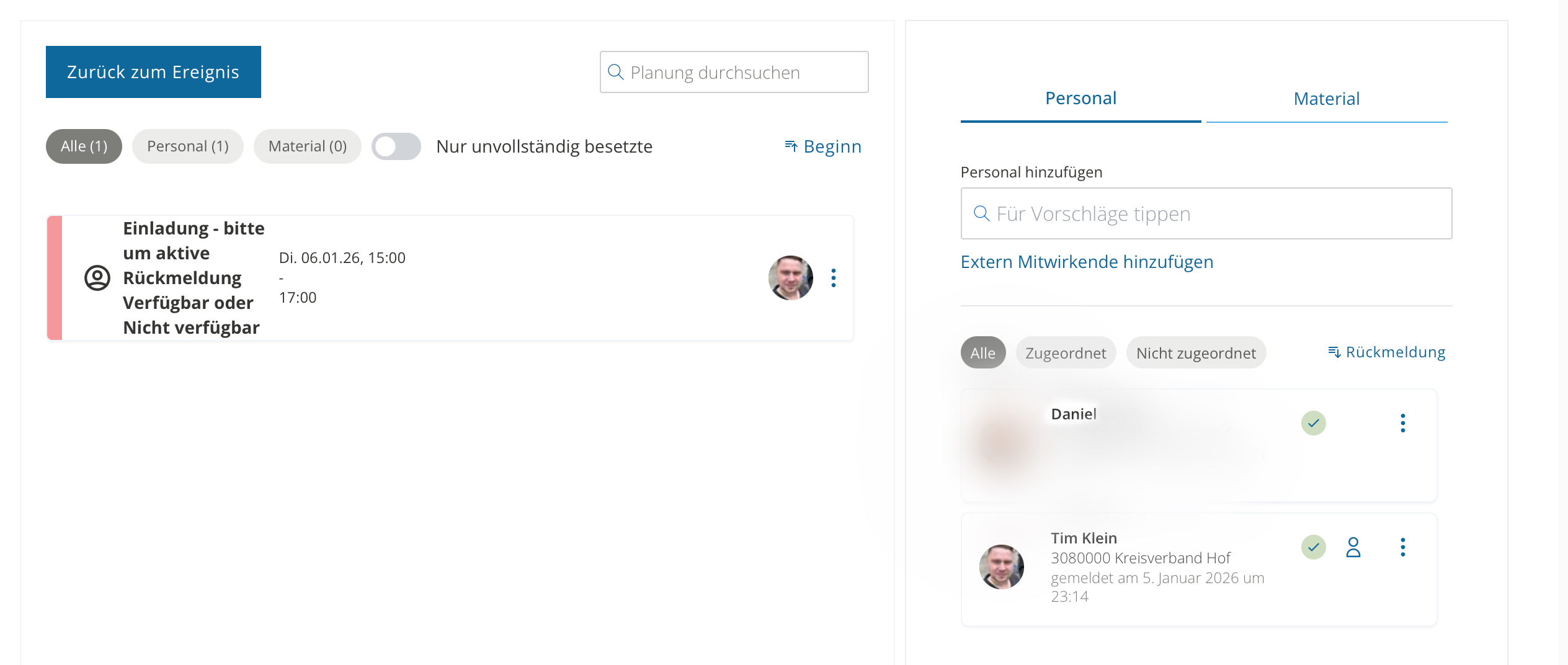This screenshot has width=1568, height=665.
Task: Select the Personal tab
Action: pyautogui.click(x=1080, y=99)
